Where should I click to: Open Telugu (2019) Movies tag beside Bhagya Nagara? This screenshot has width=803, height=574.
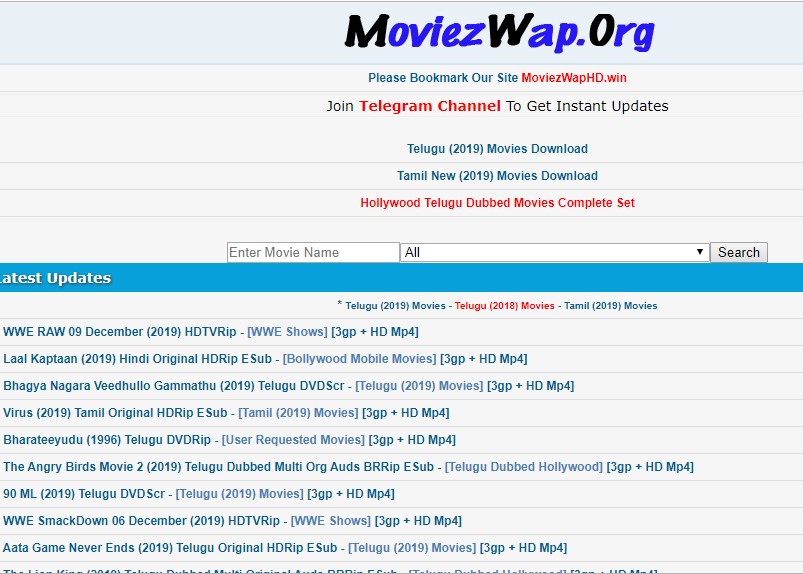(x=419, y=386)
